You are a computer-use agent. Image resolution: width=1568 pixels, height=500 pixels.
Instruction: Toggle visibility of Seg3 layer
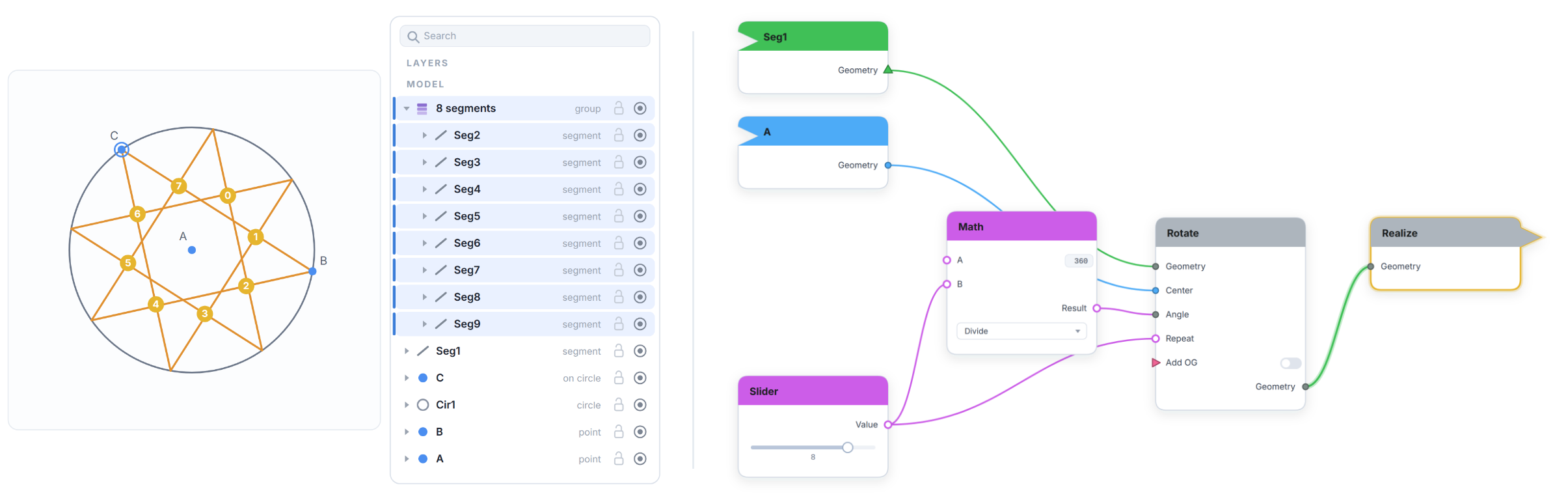[640, 162]
